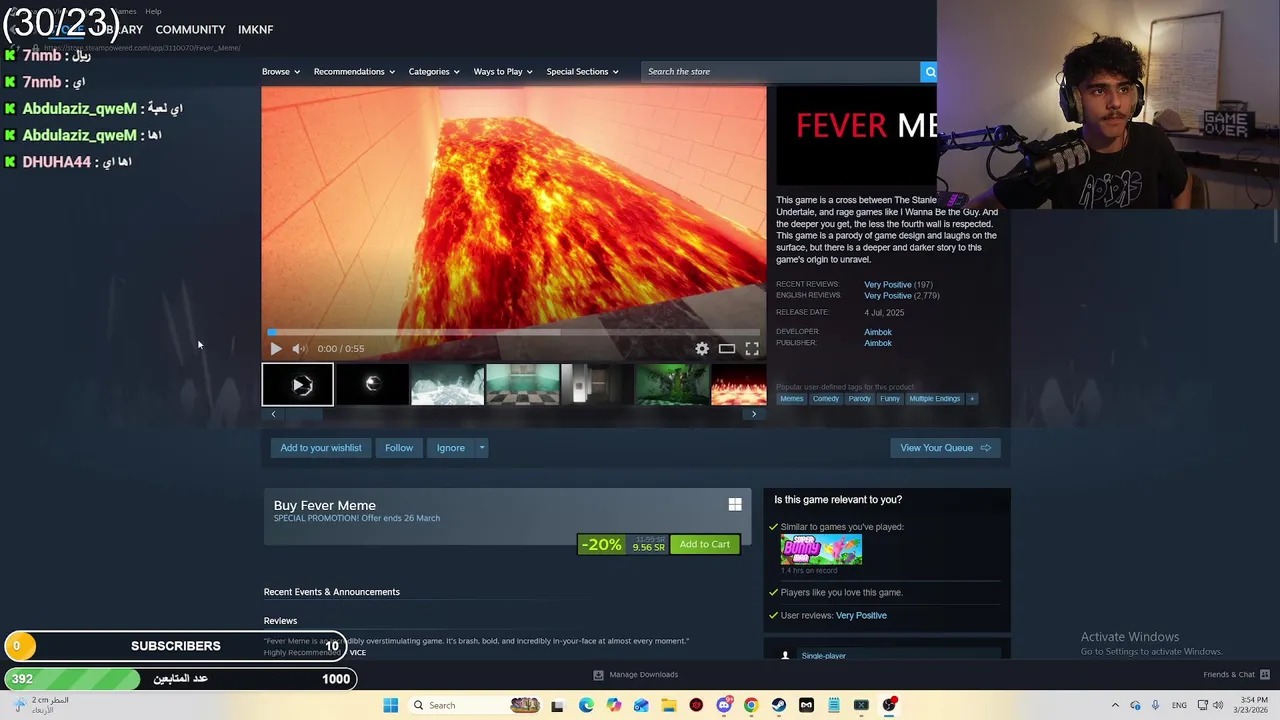The width and height of the screenshot is (1280, 720).
Task: Open Friends & Chat
Action: [1237, 674]
